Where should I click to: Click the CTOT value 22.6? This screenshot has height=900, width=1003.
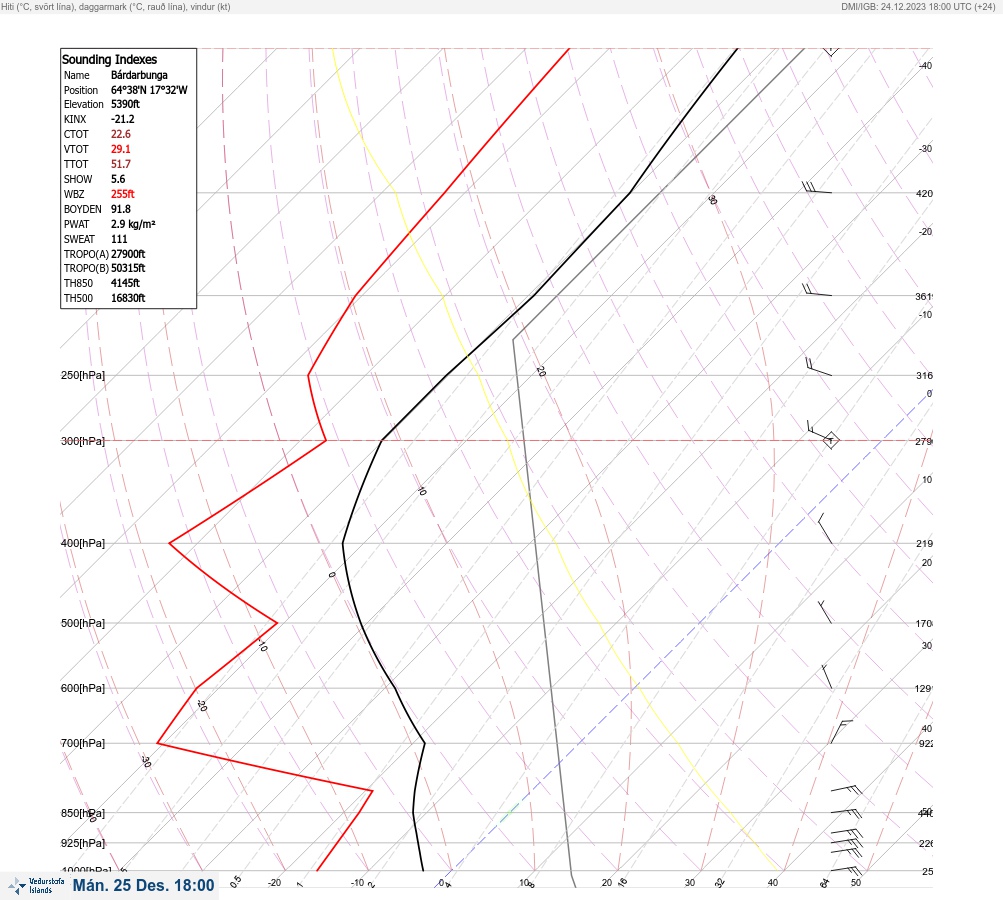pyautogui.click(x=120, y=134)
